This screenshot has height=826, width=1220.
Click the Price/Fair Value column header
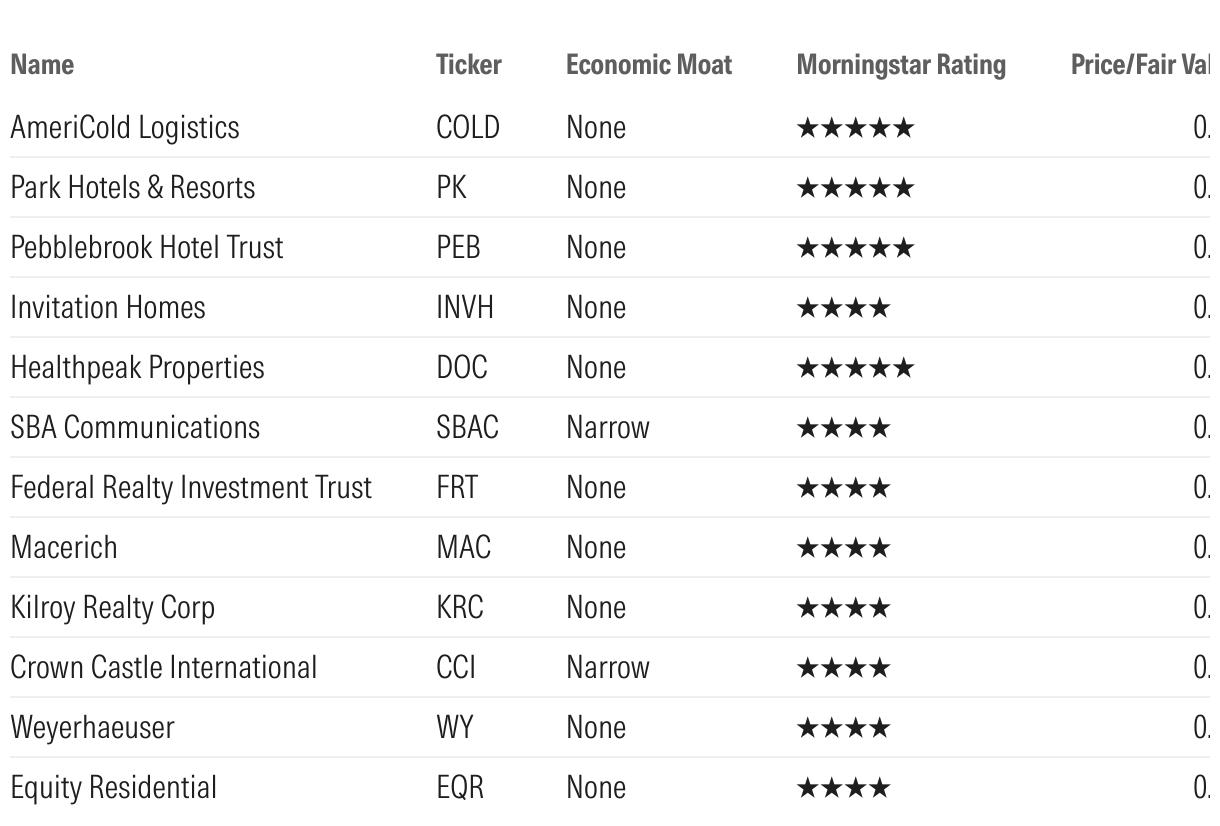click(x=1140, y=65)
